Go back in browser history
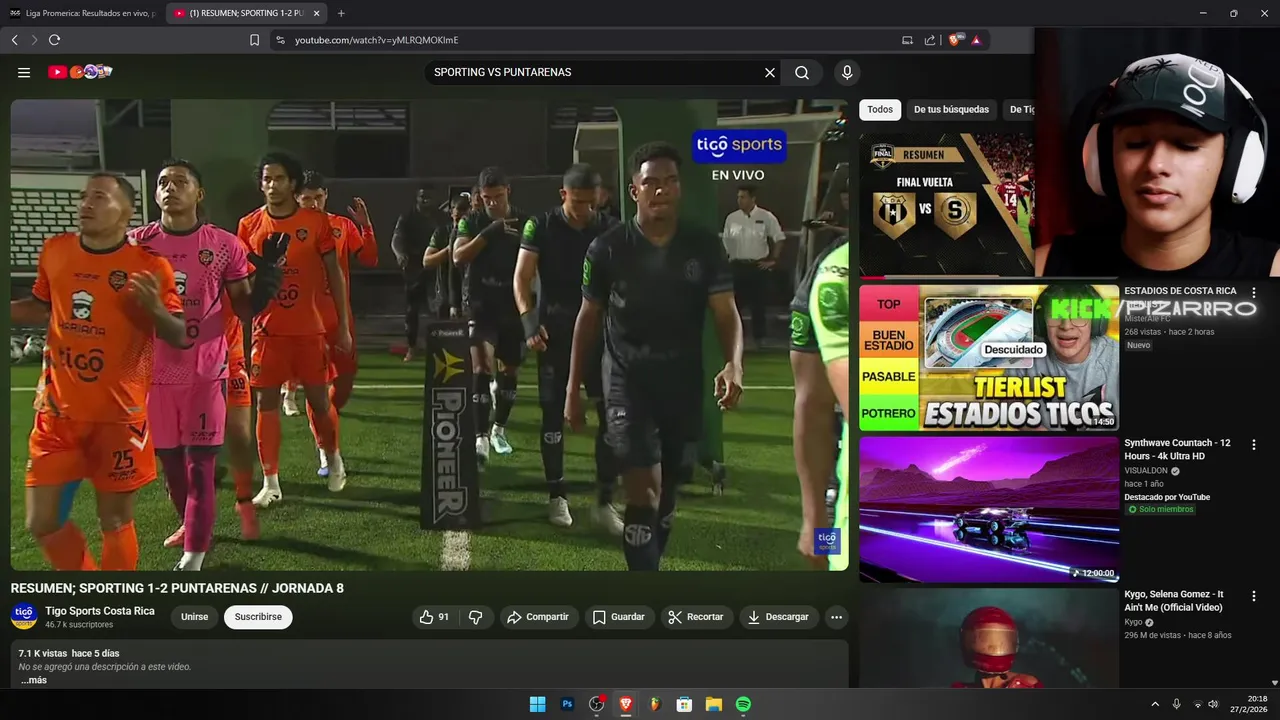 (x=14, y=40)
